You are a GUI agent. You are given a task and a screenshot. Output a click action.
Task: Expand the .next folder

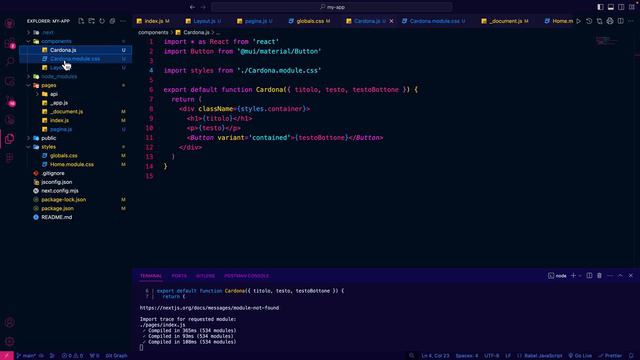pyautogui.click(x=28, y=32)
